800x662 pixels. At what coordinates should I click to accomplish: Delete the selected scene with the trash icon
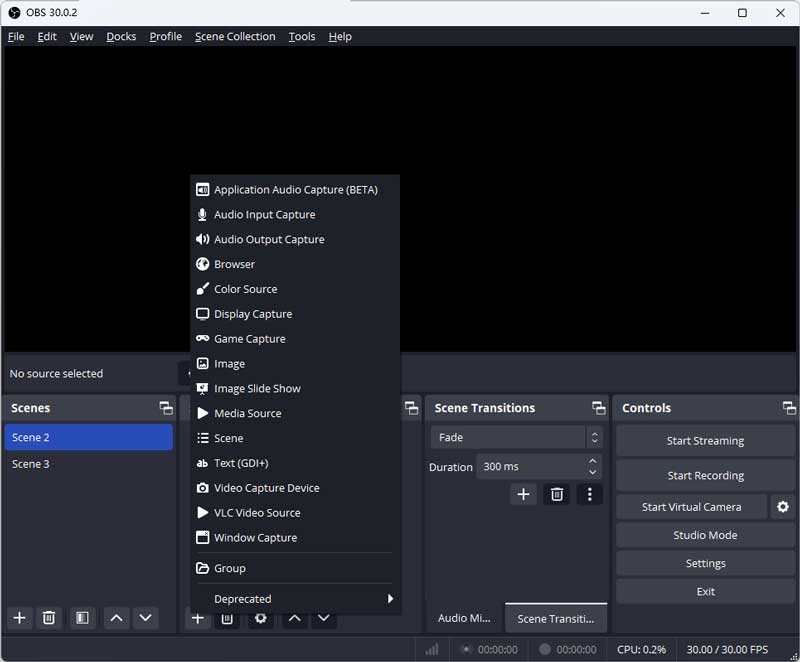48,618
